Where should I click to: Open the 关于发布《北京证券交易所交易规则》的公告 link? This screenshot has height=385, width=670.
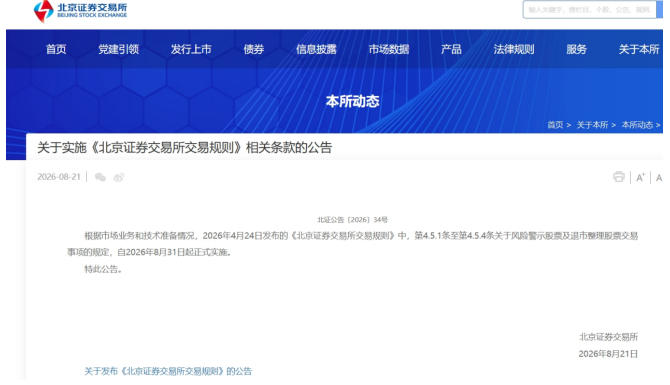point(168,371)
